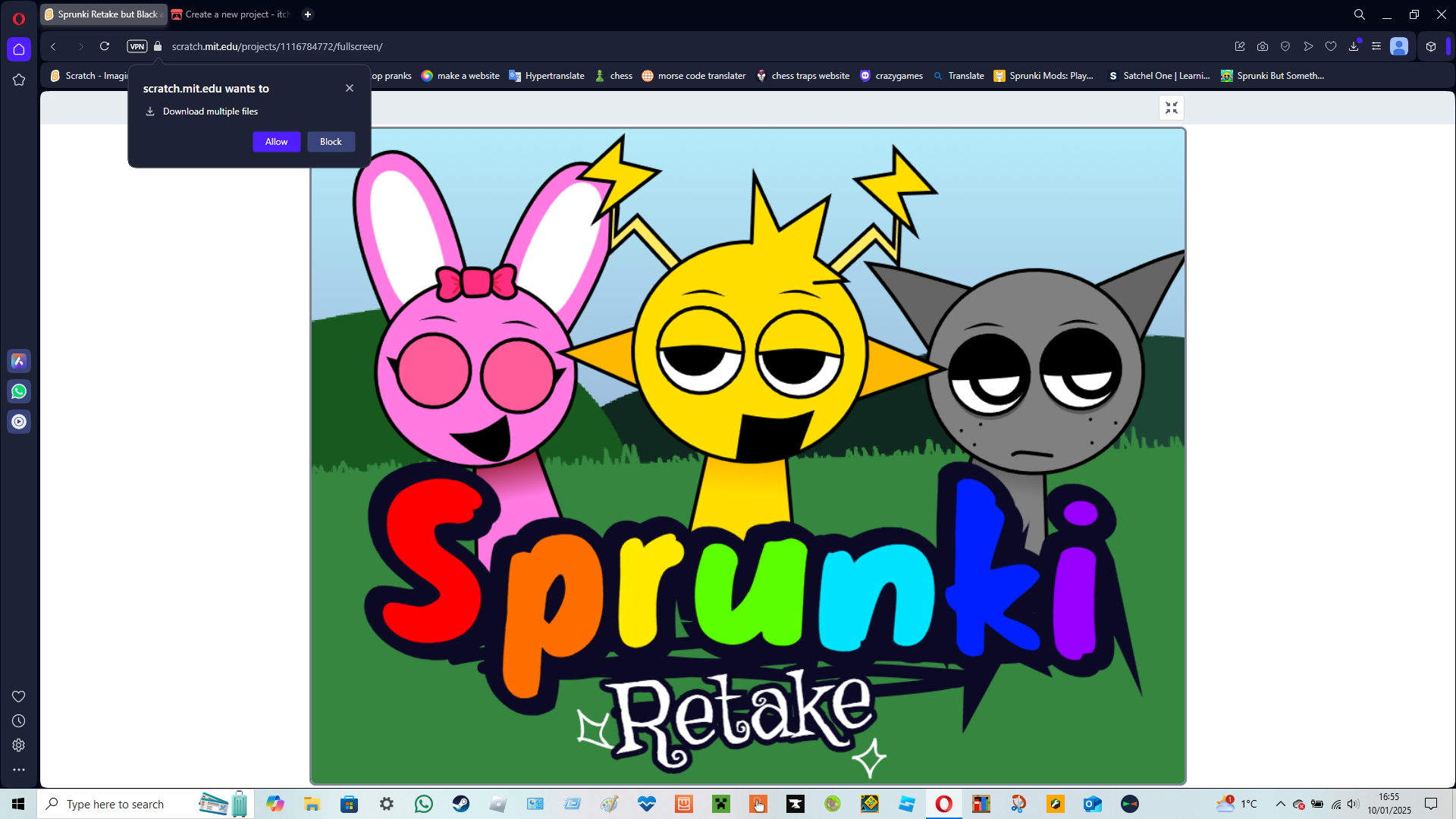Open the browser downloads panel

1354,46
